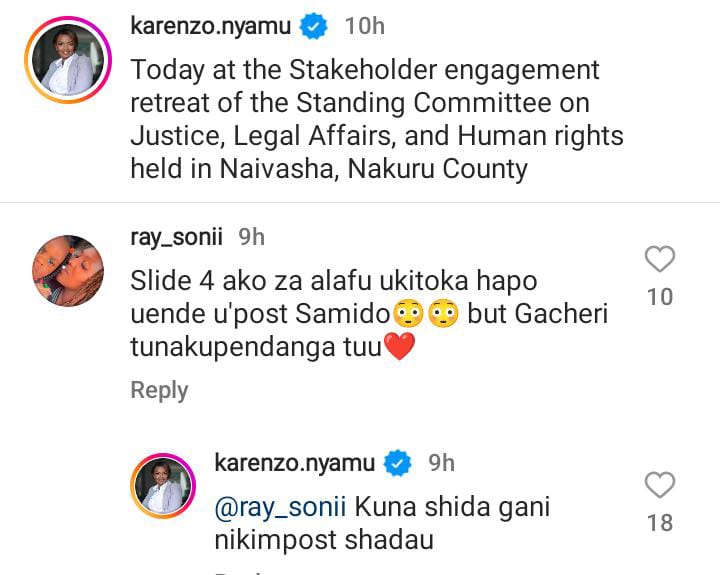Like ray_sonii's comment with heart icon

tap(660, 259)
